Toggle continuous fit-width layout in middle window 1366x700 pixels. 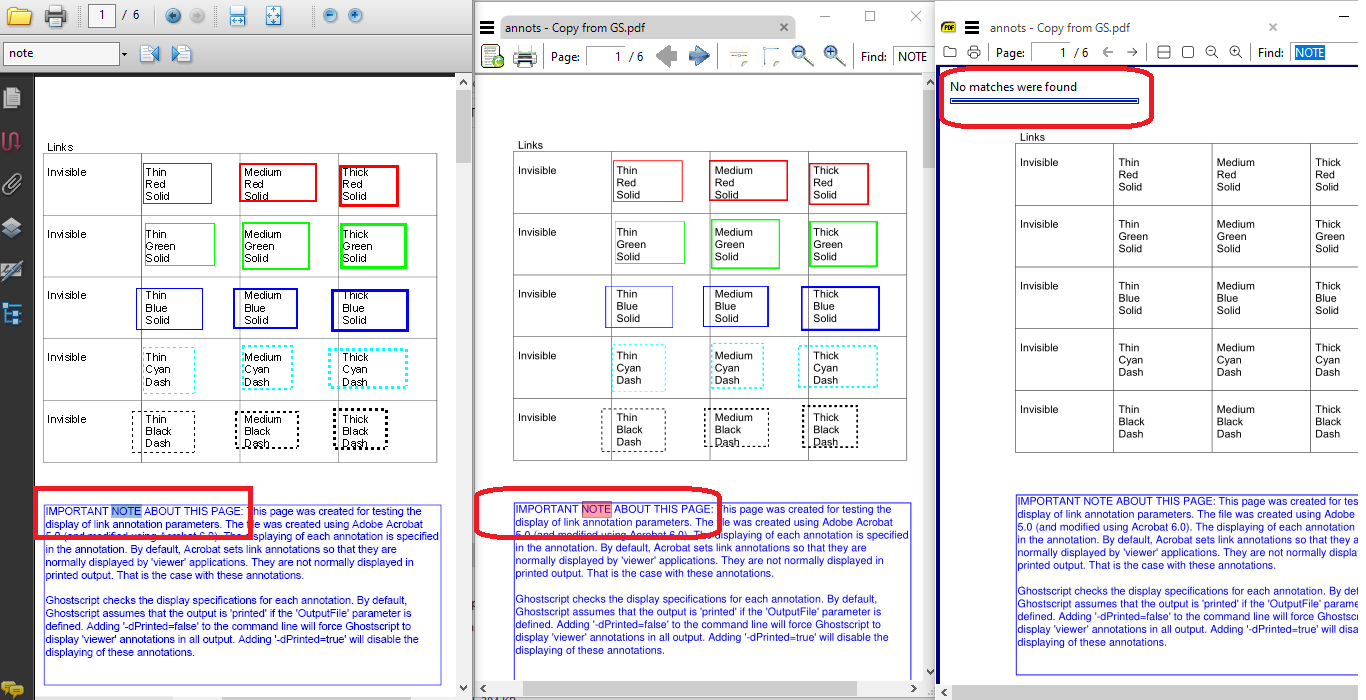point(739,57)
